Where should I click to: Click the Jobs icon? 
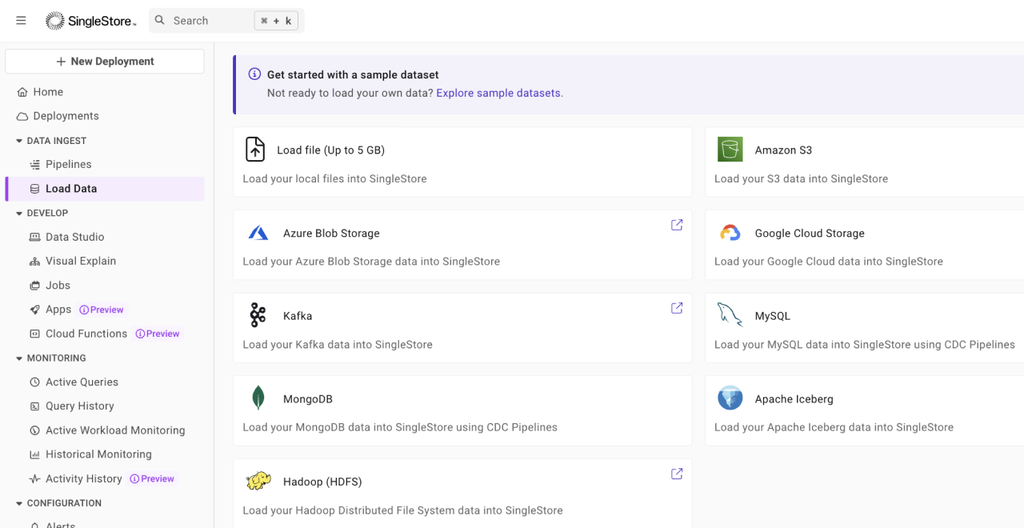(x=35, y=286)
